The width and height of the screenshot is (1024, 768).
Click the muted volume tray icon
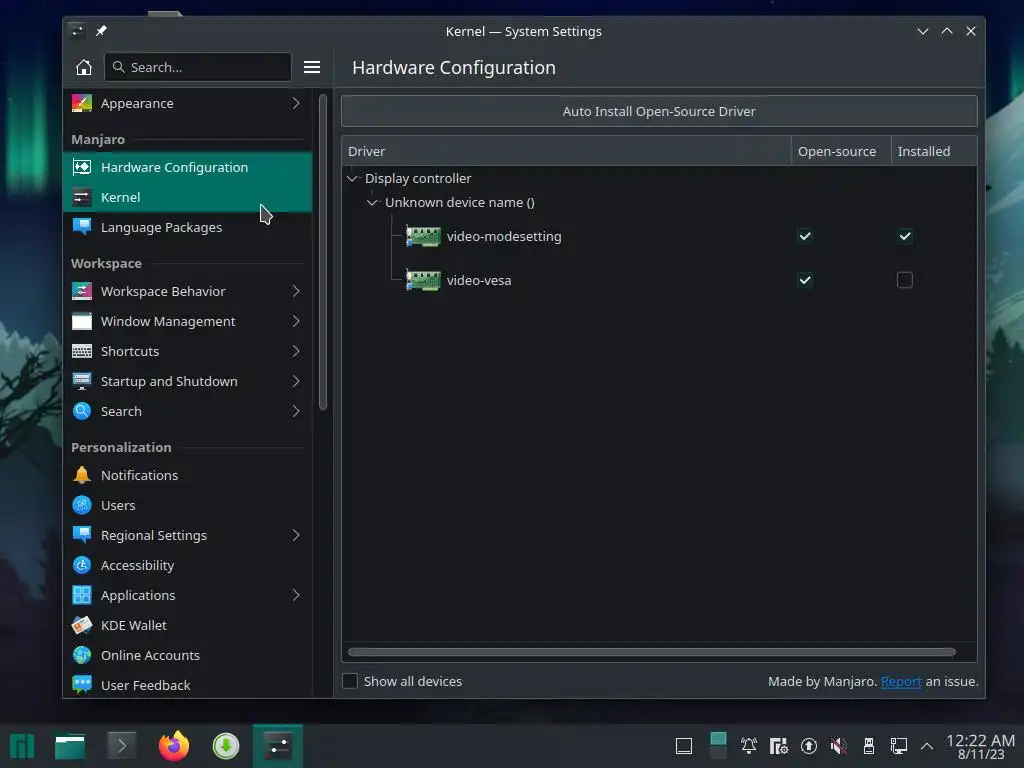pos(839,746)
